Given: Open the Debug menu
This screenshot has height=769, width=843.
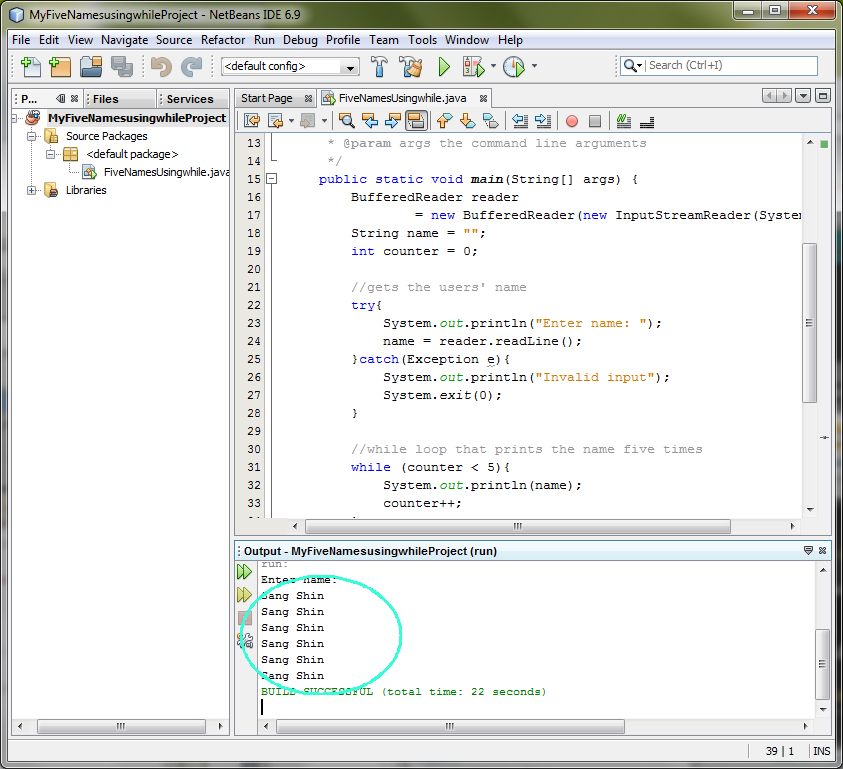Looking at the screenshot, I should pyautogui.click(x=300, y=40).
